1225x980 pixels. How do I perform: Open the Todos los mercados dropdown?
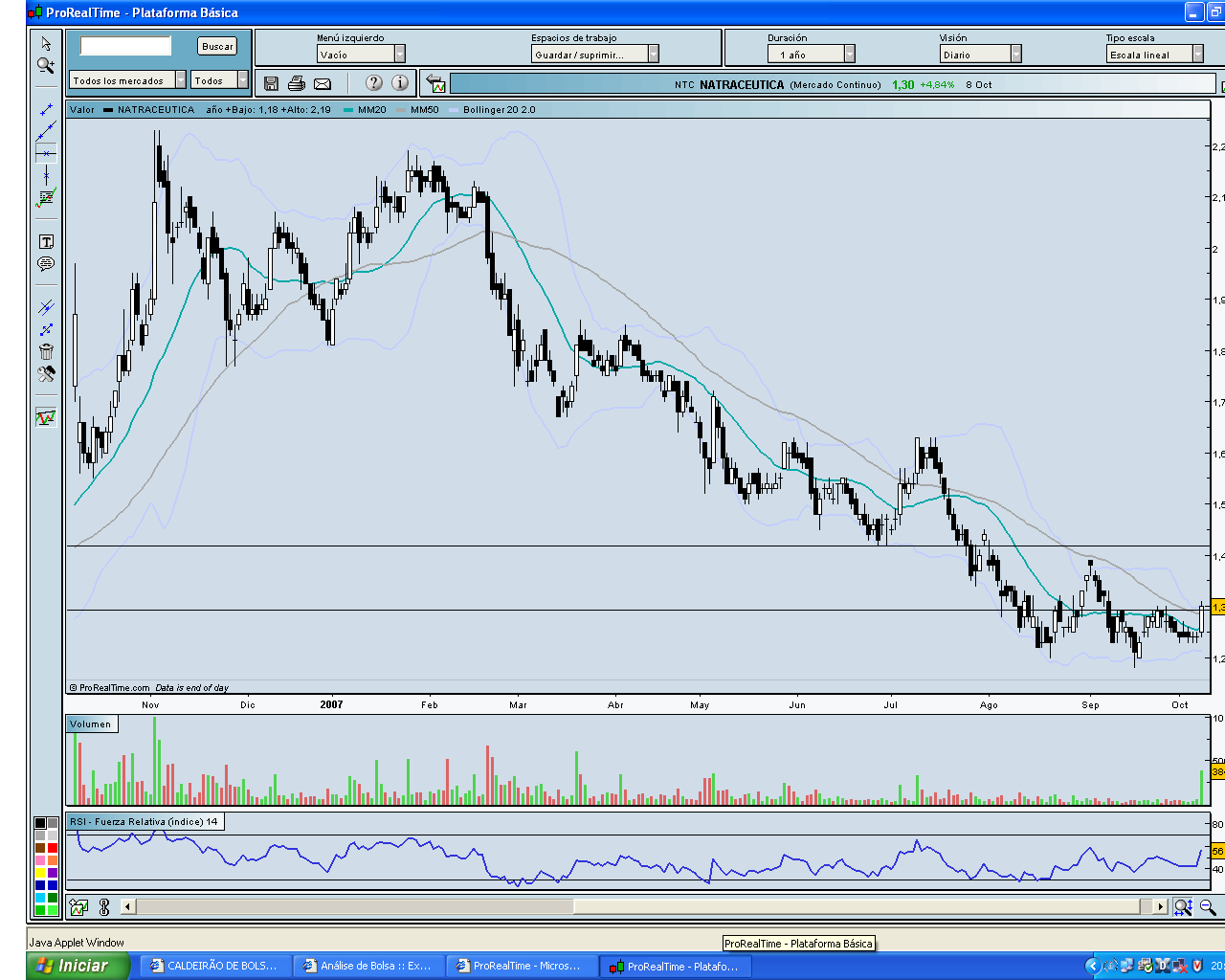click(x=128, y=80)
